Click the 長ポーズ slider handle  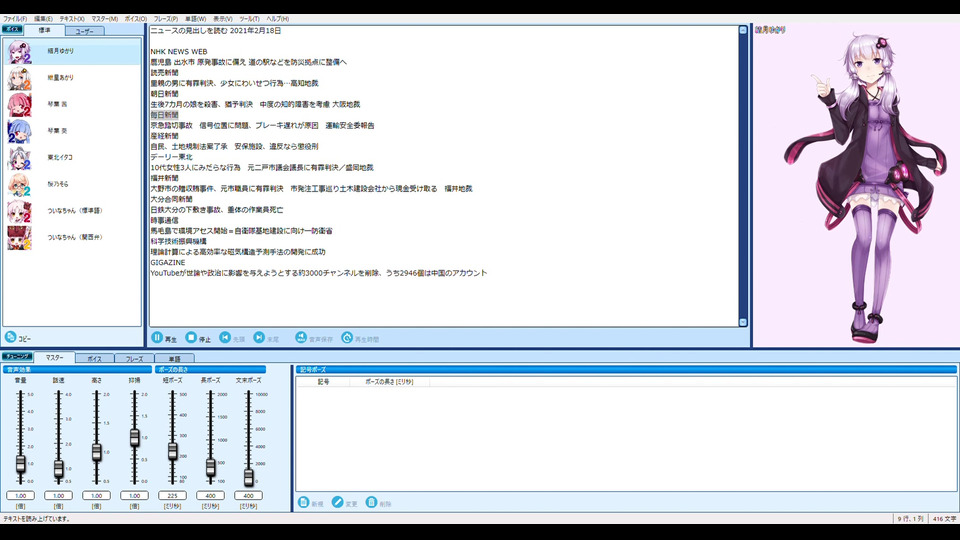click(x=210, y=467)
